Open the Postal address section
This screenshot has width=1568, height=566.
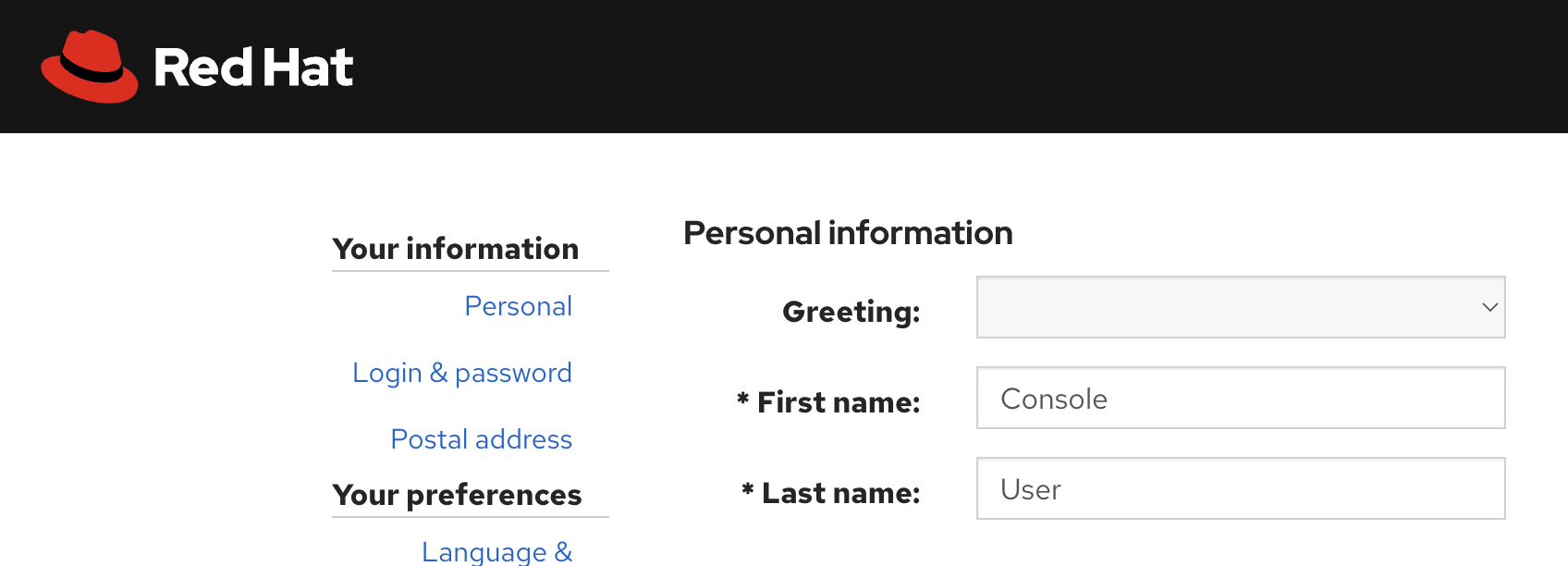481,439
